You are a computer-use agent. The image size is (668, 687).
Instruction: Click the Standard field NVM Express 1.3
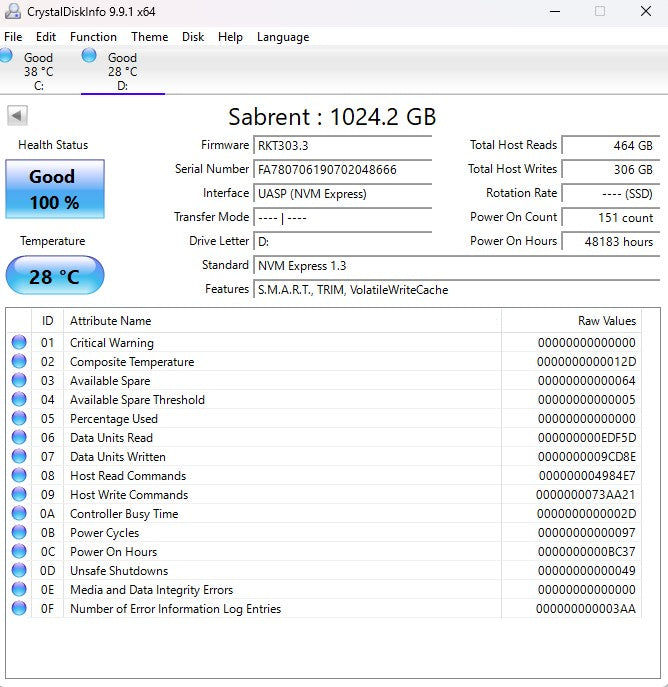pyautogui.click(x=456, y=266)
